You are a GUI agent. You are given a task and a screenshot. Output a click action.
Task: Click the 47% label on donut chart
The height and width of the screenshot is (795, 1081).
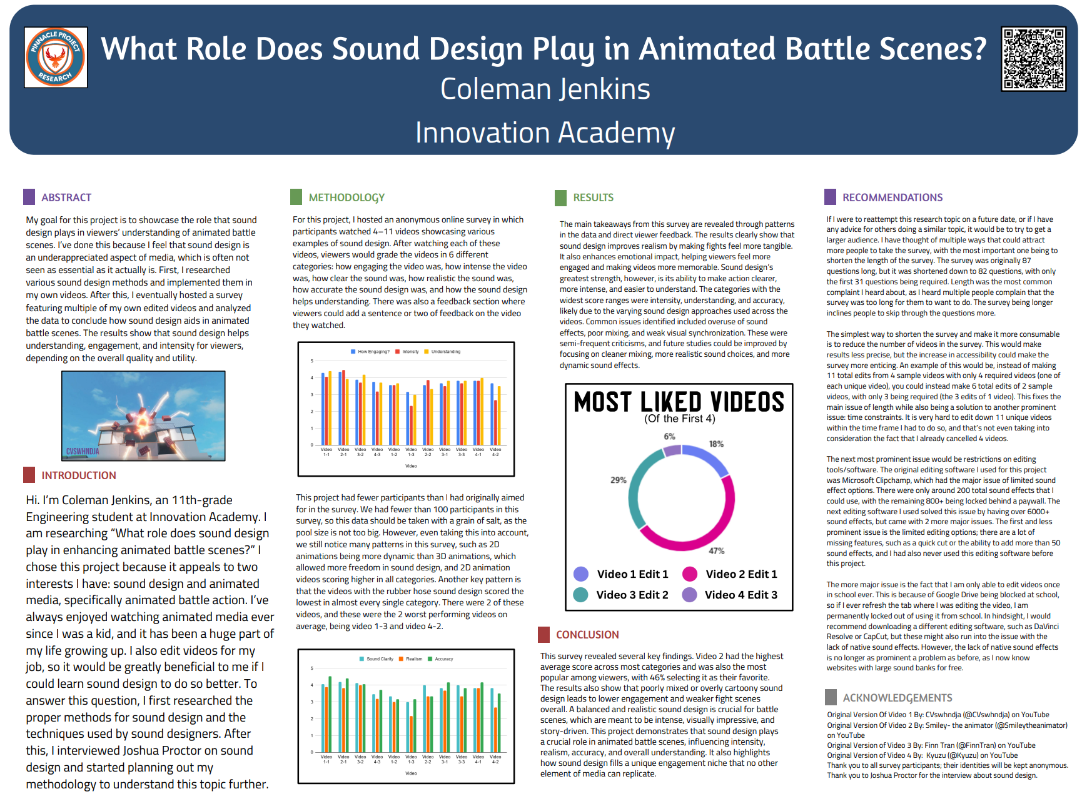[x=716, y=551]
